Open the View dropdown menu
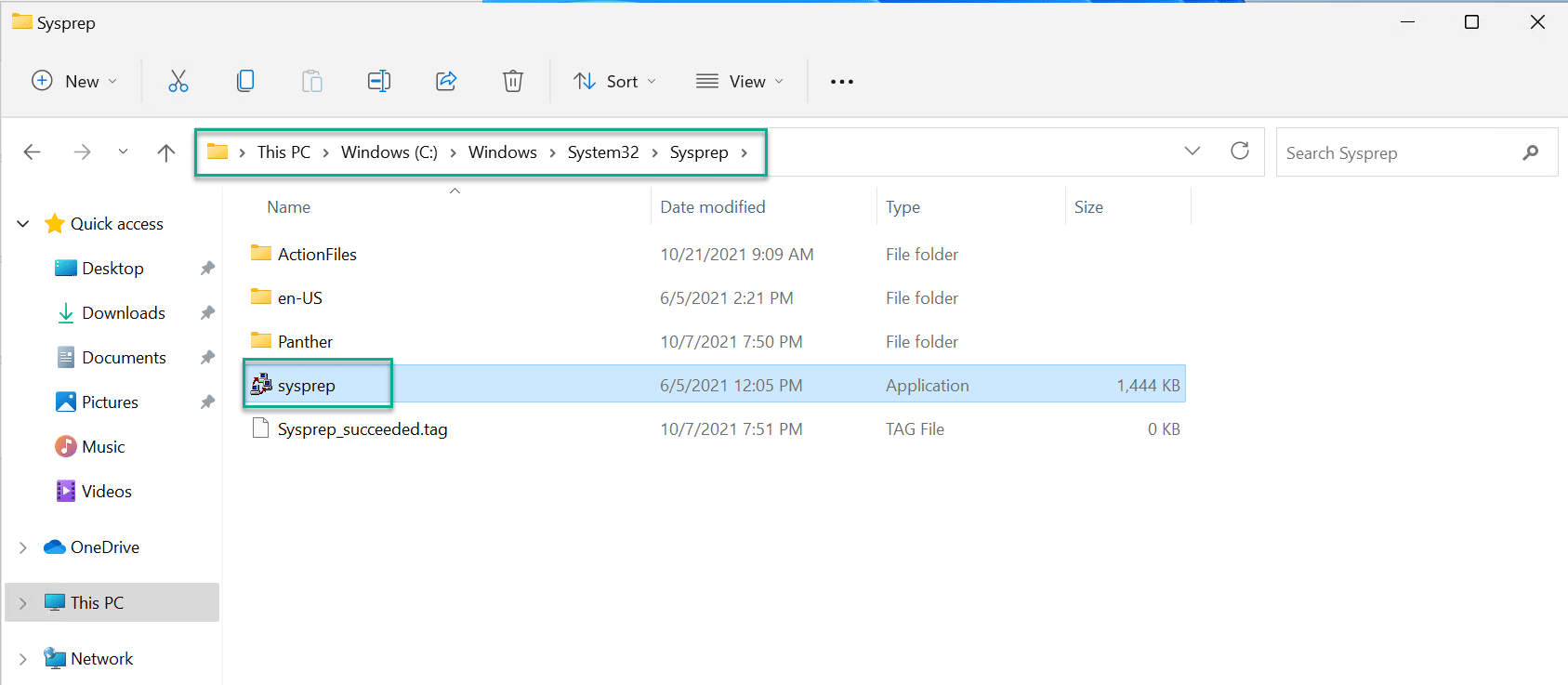This screenshot has height=685, width=1568. (740, 82)
